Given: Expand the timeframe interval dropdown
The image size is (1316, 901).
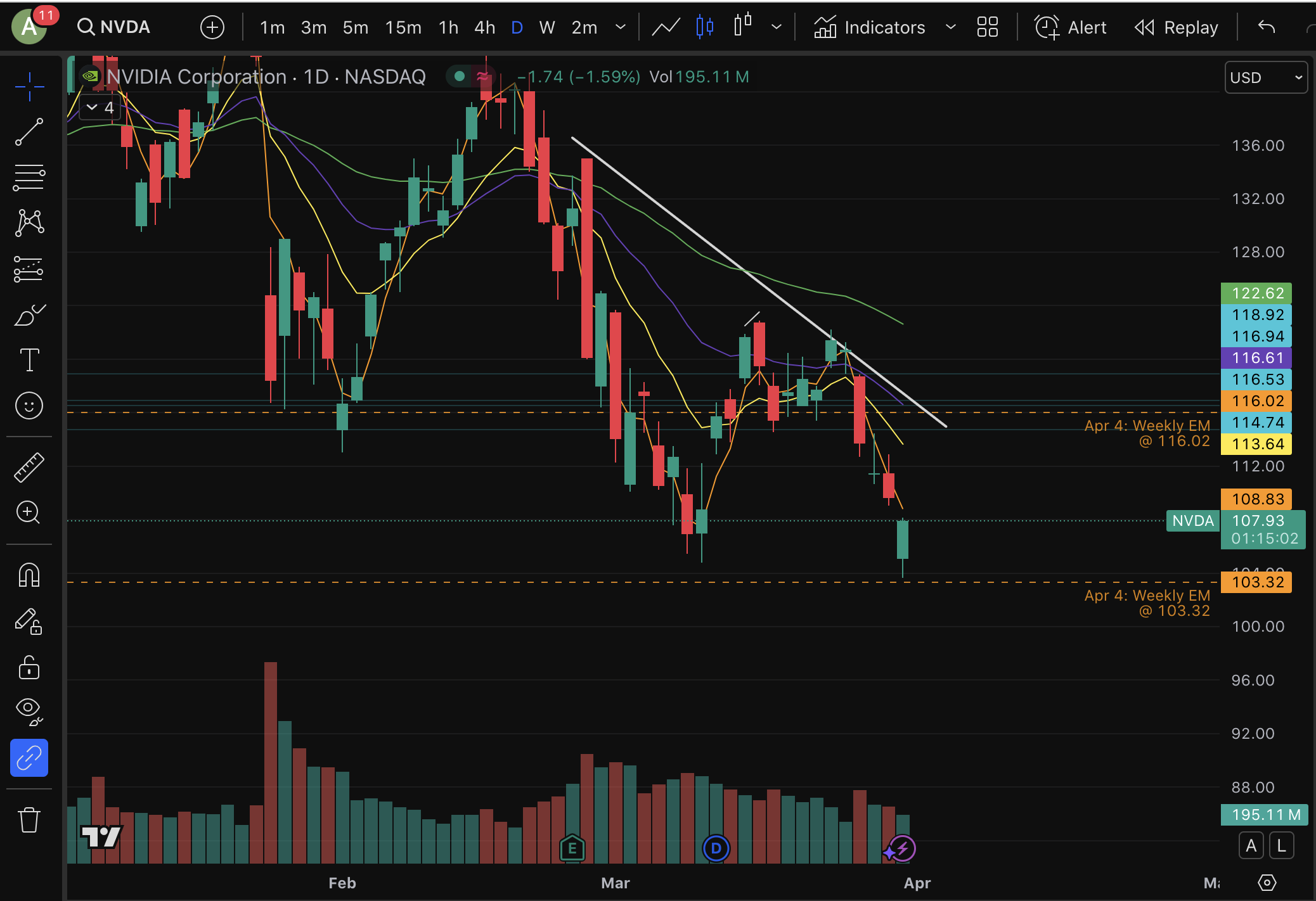Looking at the screenshot, I should point(621,27).
